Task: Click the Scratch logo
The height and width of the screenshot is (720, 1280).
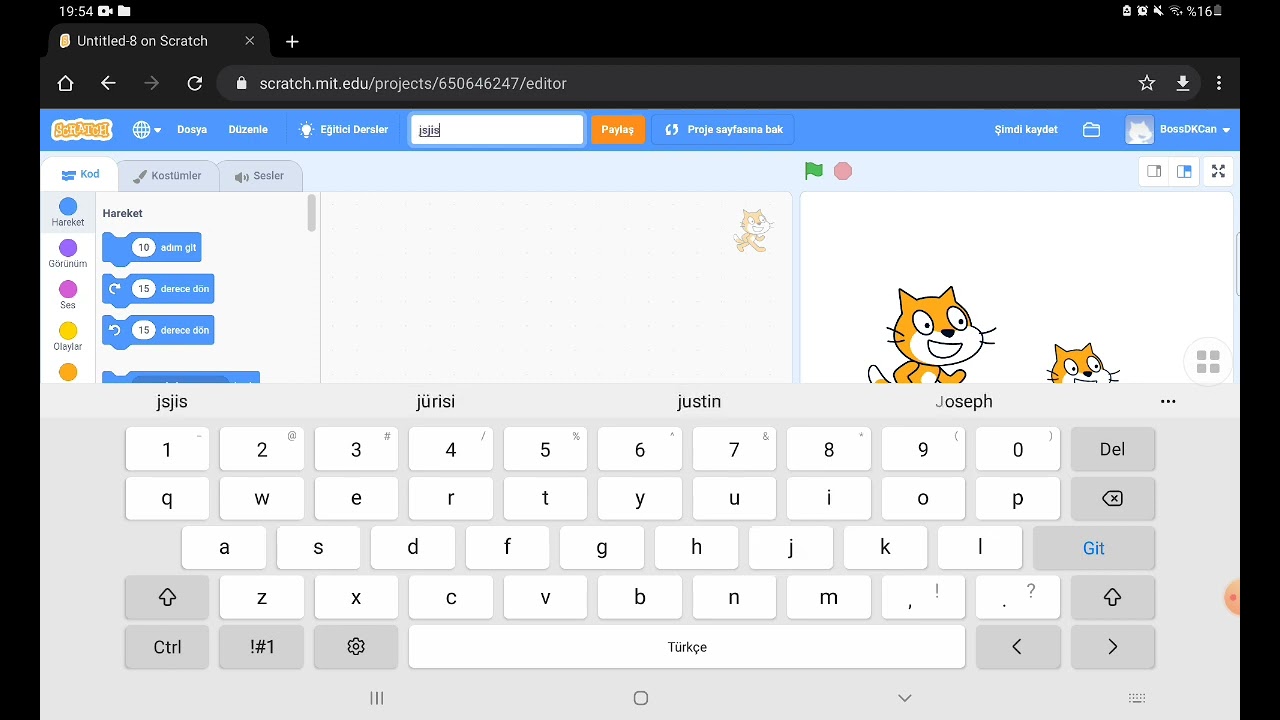Action: point(82,130)
